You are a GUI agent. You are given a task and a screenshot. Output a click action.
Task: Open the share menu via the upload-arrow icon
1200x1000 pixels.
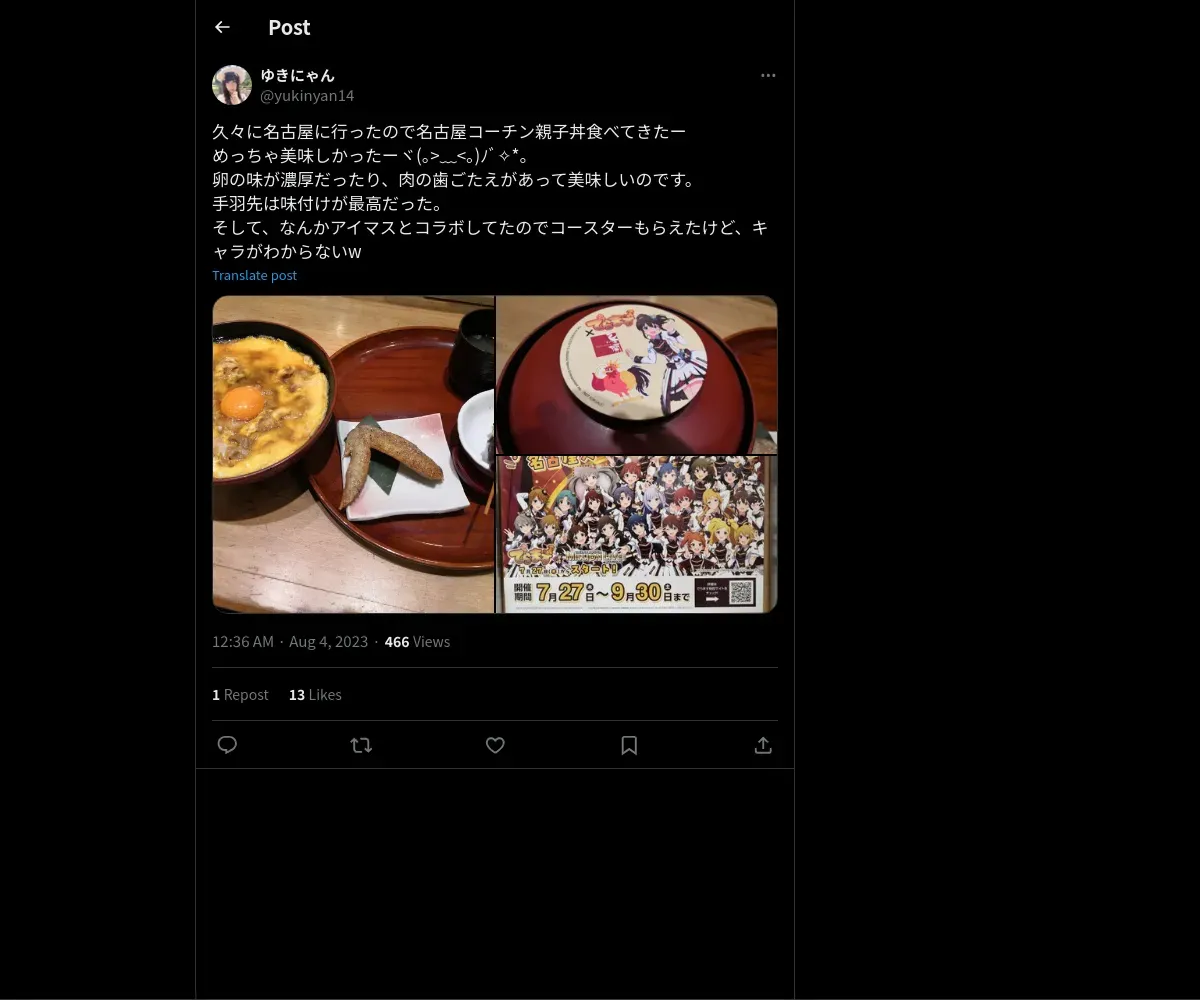763,745
